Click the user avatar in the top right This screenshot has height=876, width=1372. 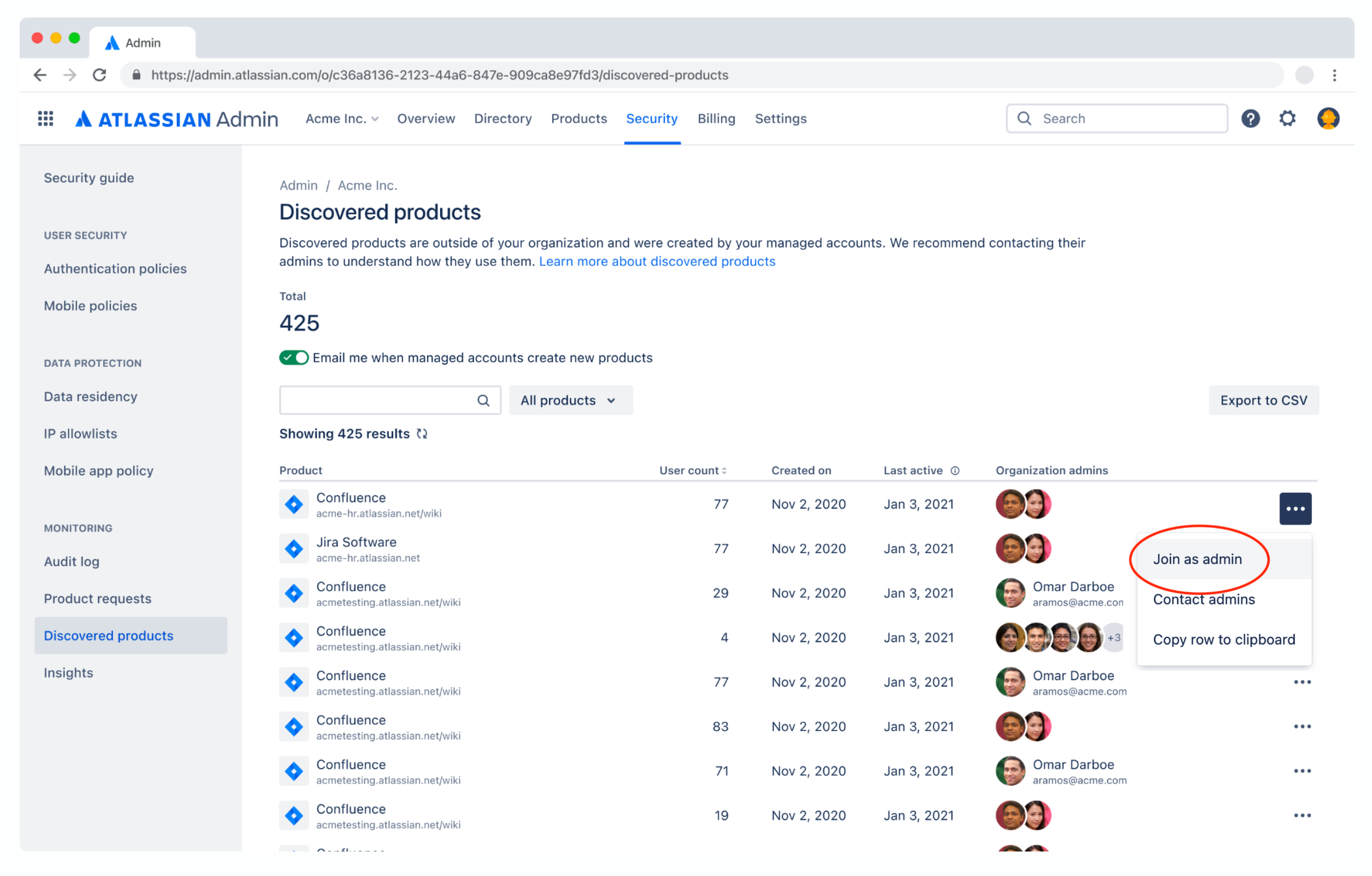click(x=1328, y=119)
